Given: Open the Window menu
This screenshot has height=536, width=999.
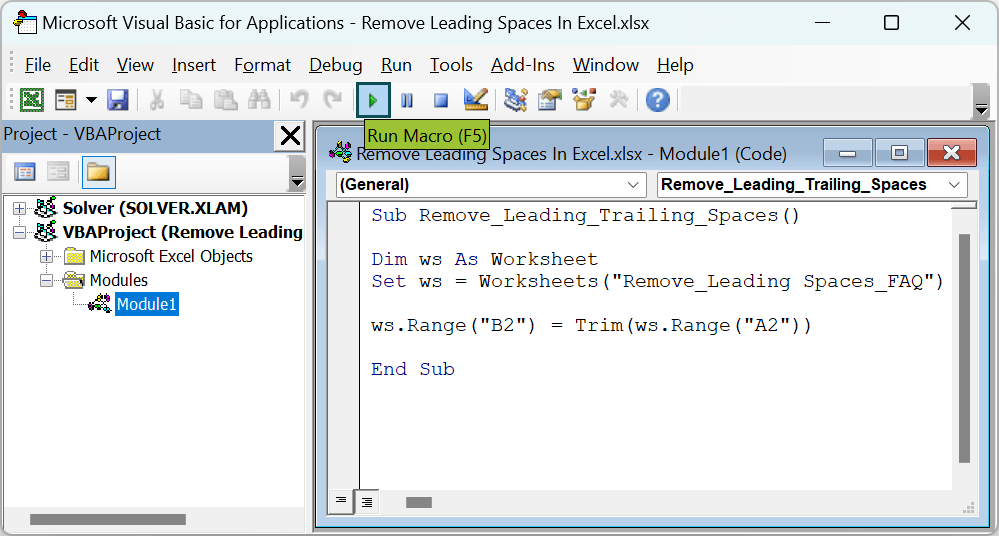Looking at the screenshot, I should point(606,65).
